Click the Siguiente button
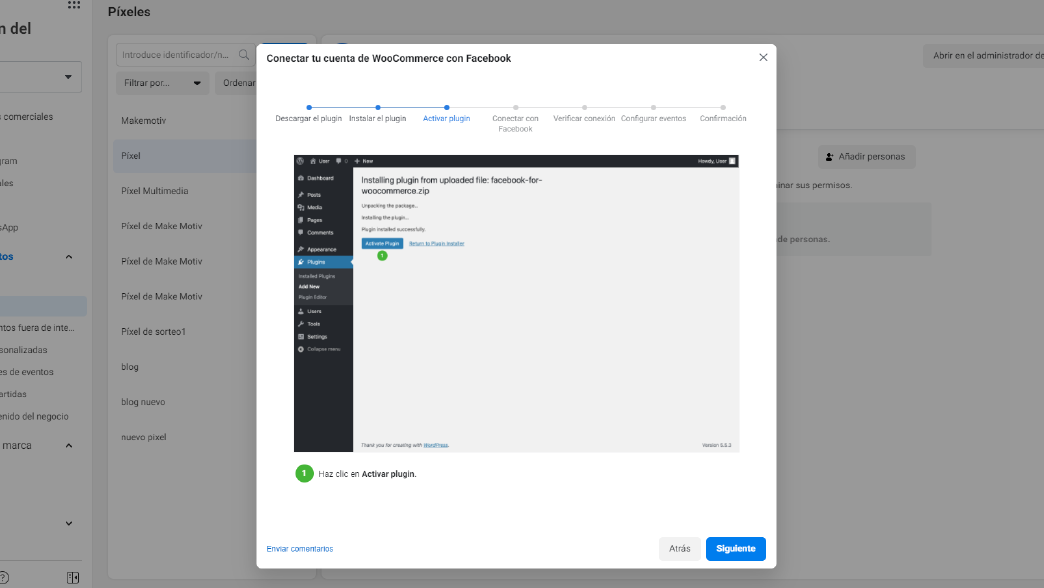This screenshot has height=588, width=1044. click(735, 549)
